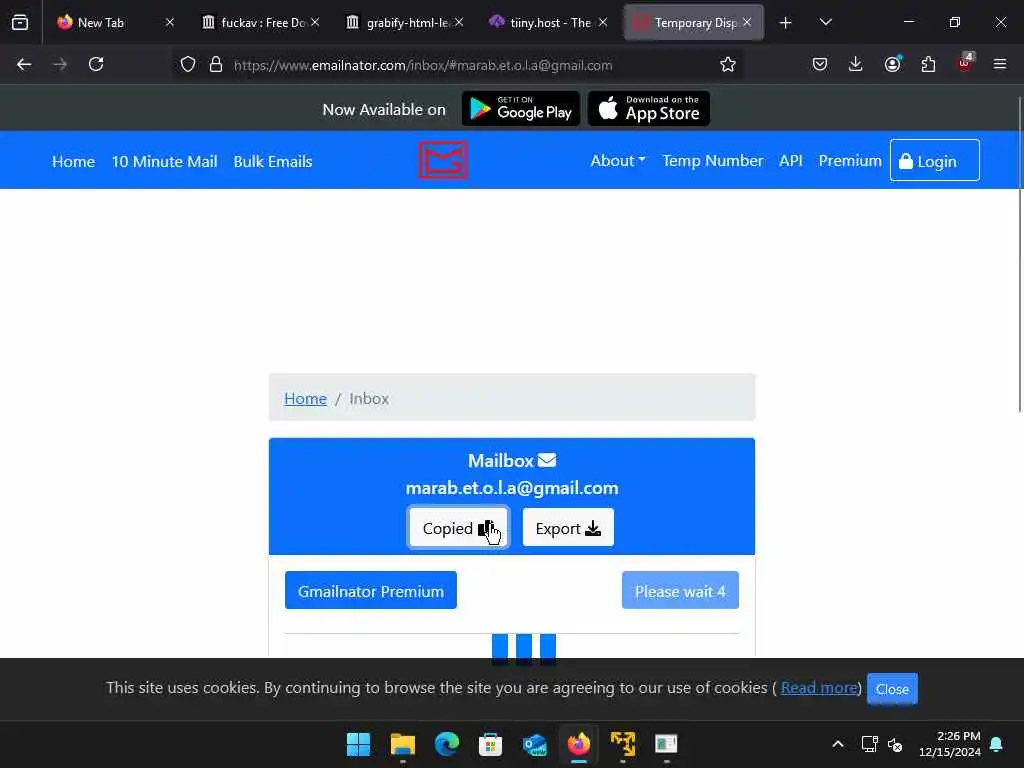This screenshot has width=1024, height=768.
Task: Click the page vertical scrollbar
Action: [x=1019, y=255]
